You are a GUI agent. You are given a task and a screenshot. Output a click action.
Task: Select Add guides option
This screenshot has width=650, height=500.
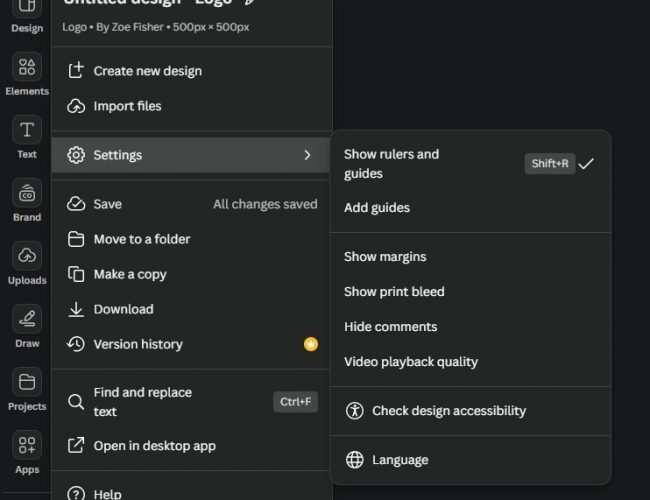pyautogui.click(x=377, y=208)
